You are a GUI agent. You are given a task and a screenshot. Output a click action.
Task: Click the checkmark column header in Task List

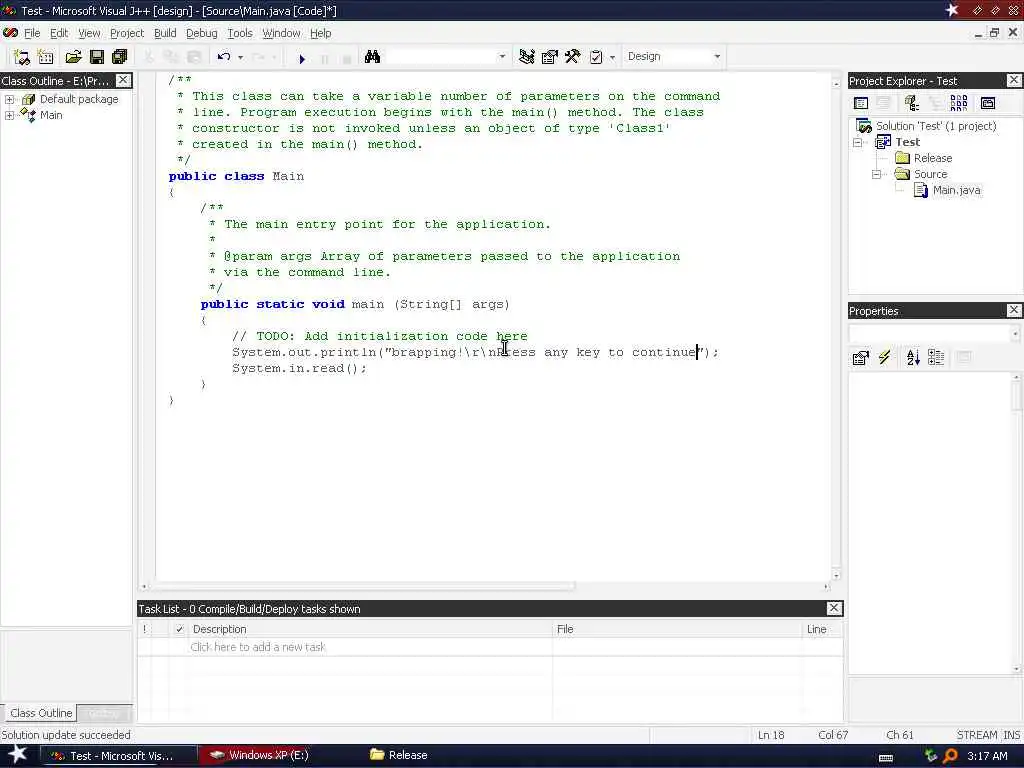tap(179, 629)
